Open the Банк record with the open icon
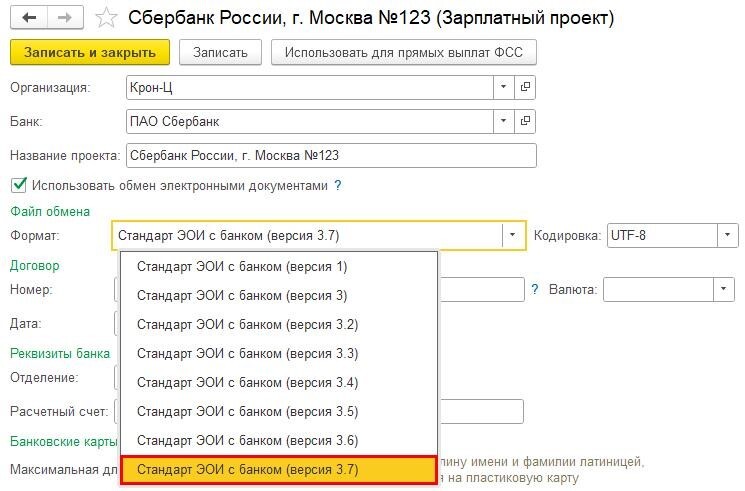The width and height of the screenshot is (745, 491). [x=526, y=122]
